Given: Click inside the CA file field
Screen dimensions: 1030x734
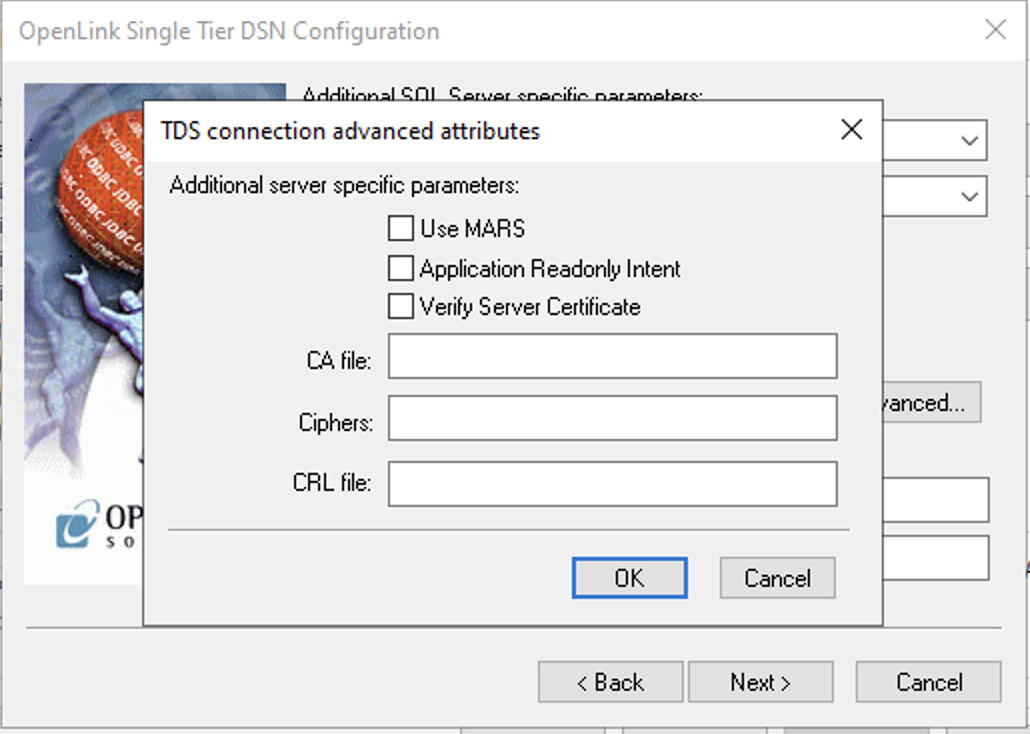Looking at the screenshot, I should point(612,356).
